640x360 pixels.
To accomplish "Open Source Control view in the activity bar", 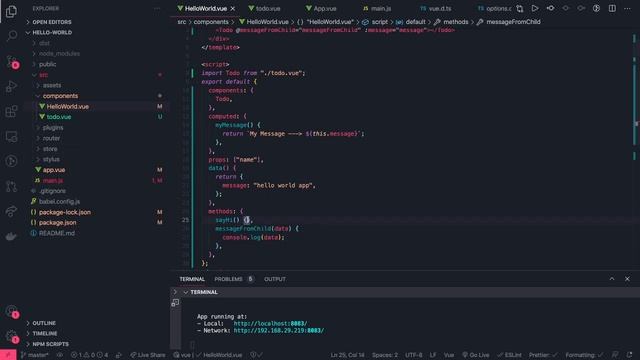I will 11,62.
